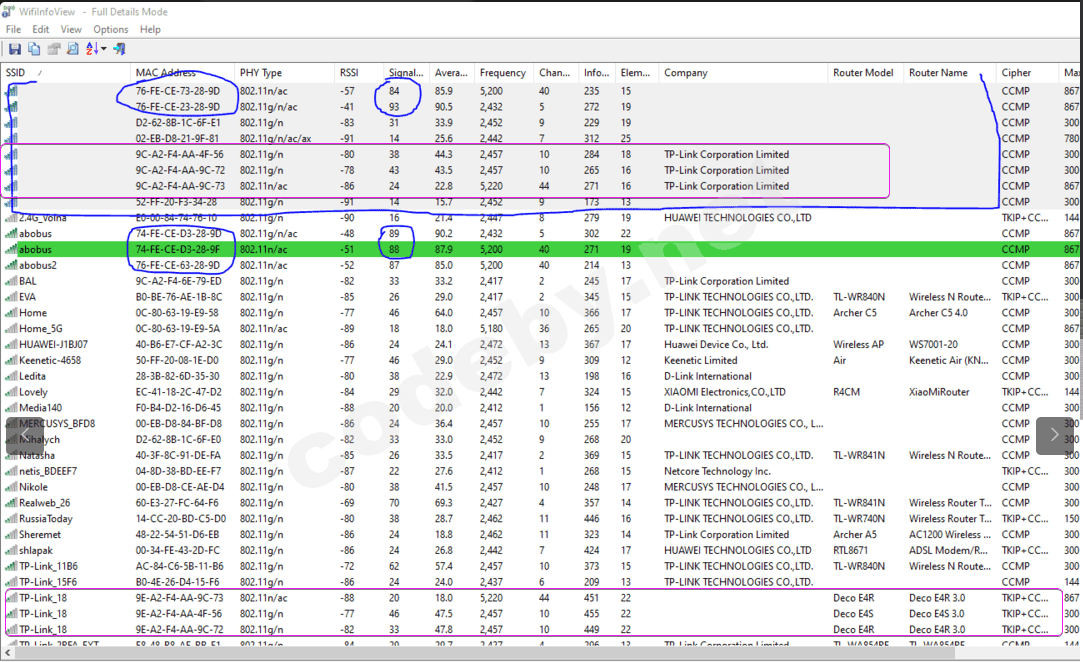Click the A-Z sort toolbar icon

click(x=91, y=49)
